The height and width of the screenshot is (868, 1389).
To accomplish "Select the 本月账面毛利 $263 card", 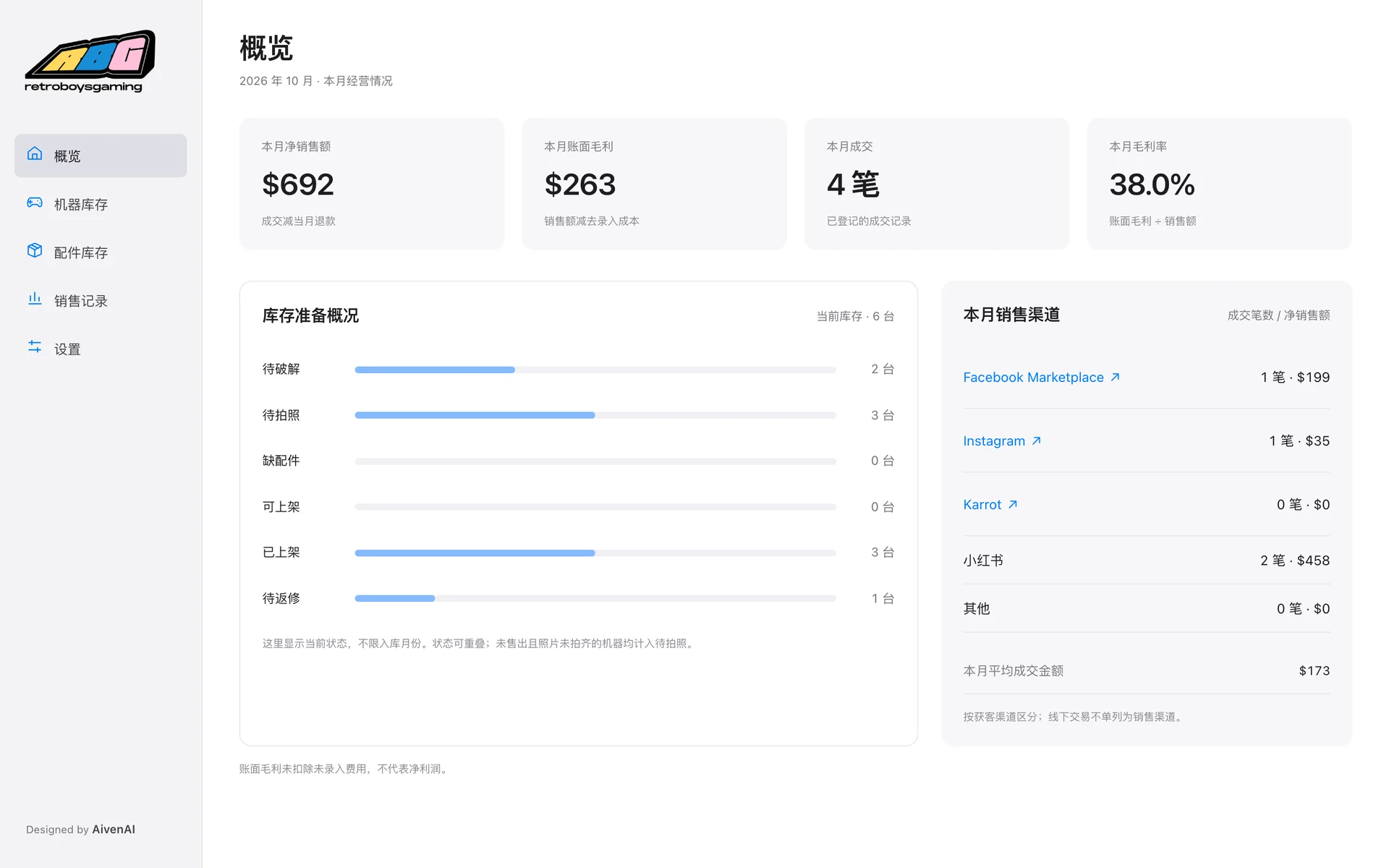I will pyautogui.click(x=654, y=184).
